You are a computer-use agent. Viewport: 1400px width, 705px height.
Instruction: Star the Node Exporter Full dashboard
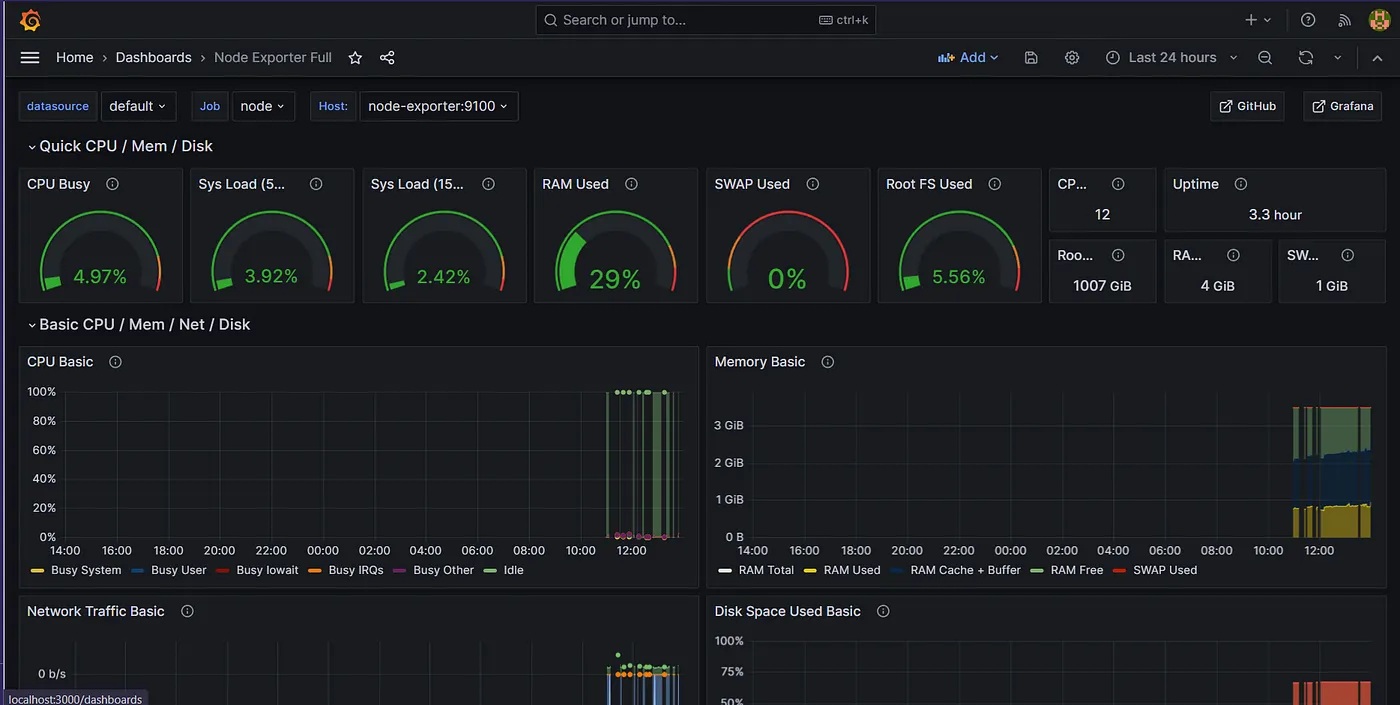coord(355,58)
